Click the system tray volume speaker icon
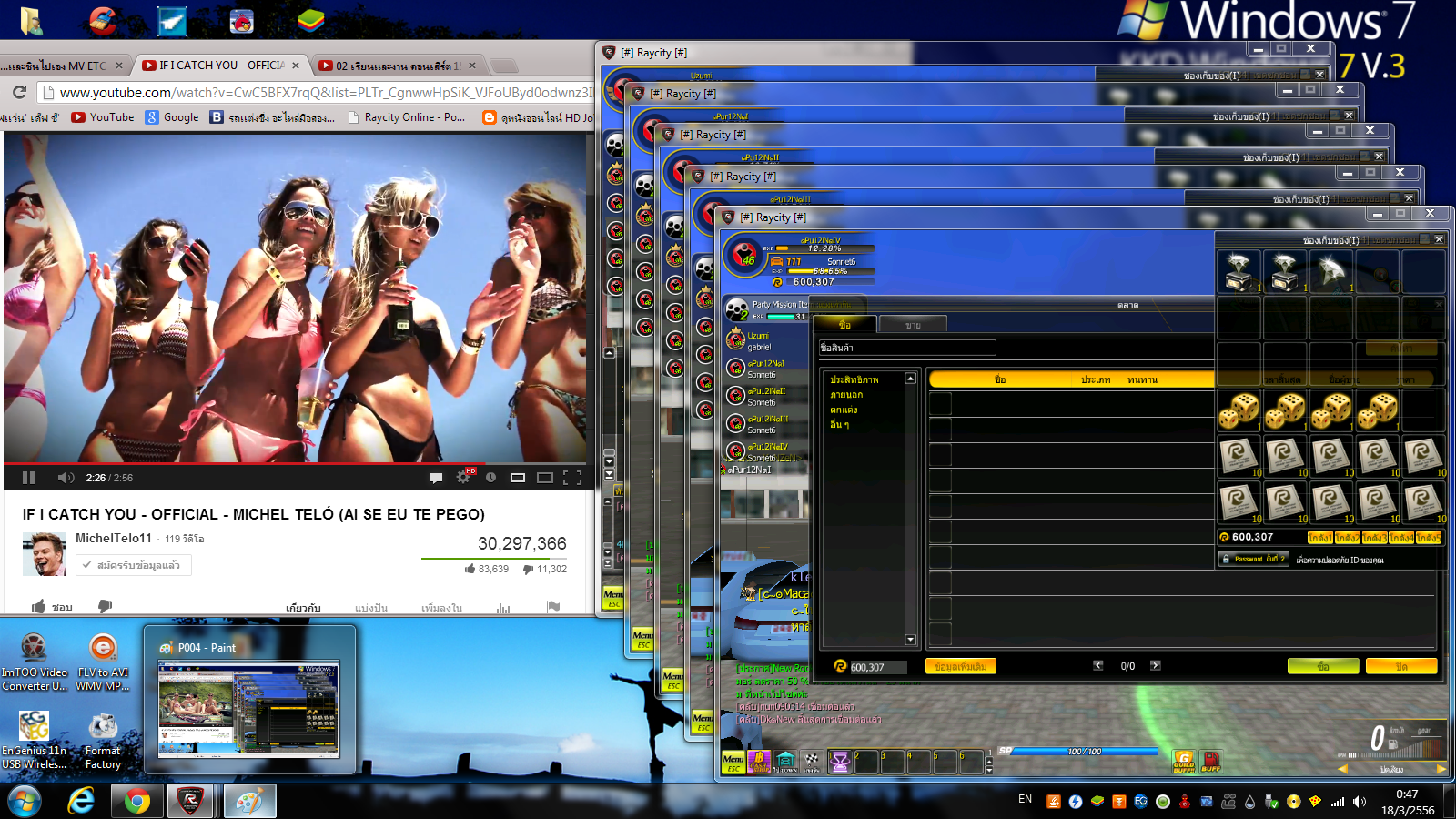The image size is (1456, 819). coord(1360,802)
